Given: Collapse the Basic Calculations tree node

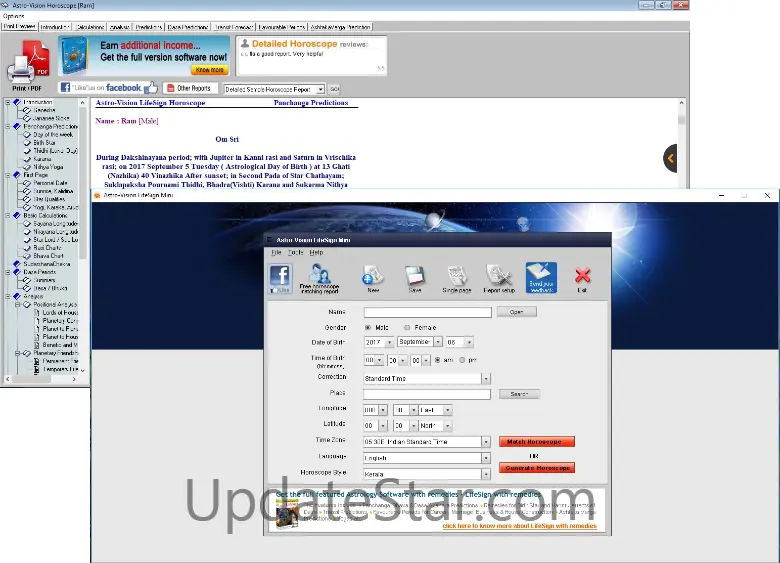Looking at the screenshot, I should 7,216.
